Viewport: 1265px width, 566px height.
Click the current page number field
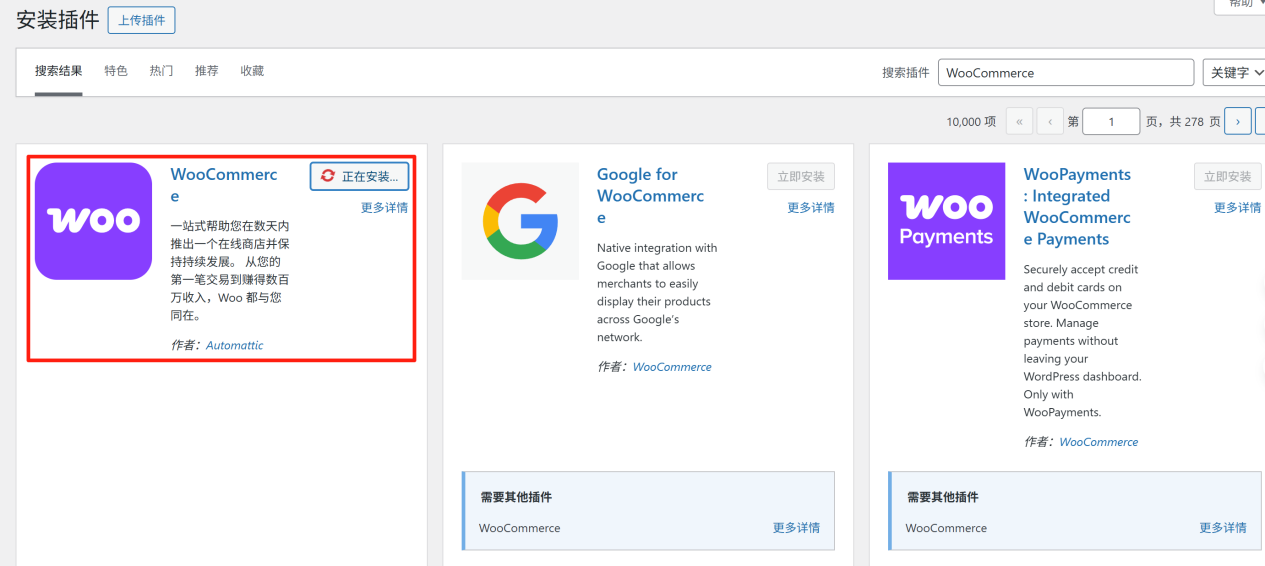click(x=1111, y=121)
